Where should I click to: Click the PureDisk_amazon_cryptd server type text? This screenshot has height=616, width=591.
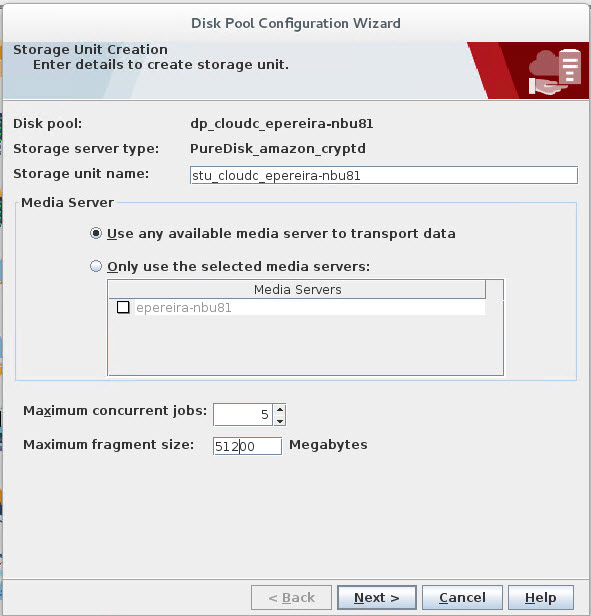(x=278, y=149)
